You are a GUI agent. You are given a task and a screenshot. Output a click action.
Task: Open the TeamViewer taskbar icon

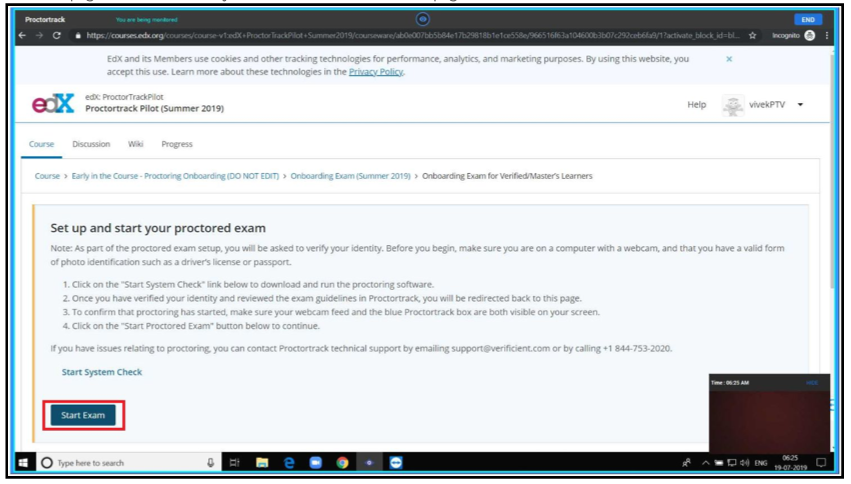coord(396,463)
